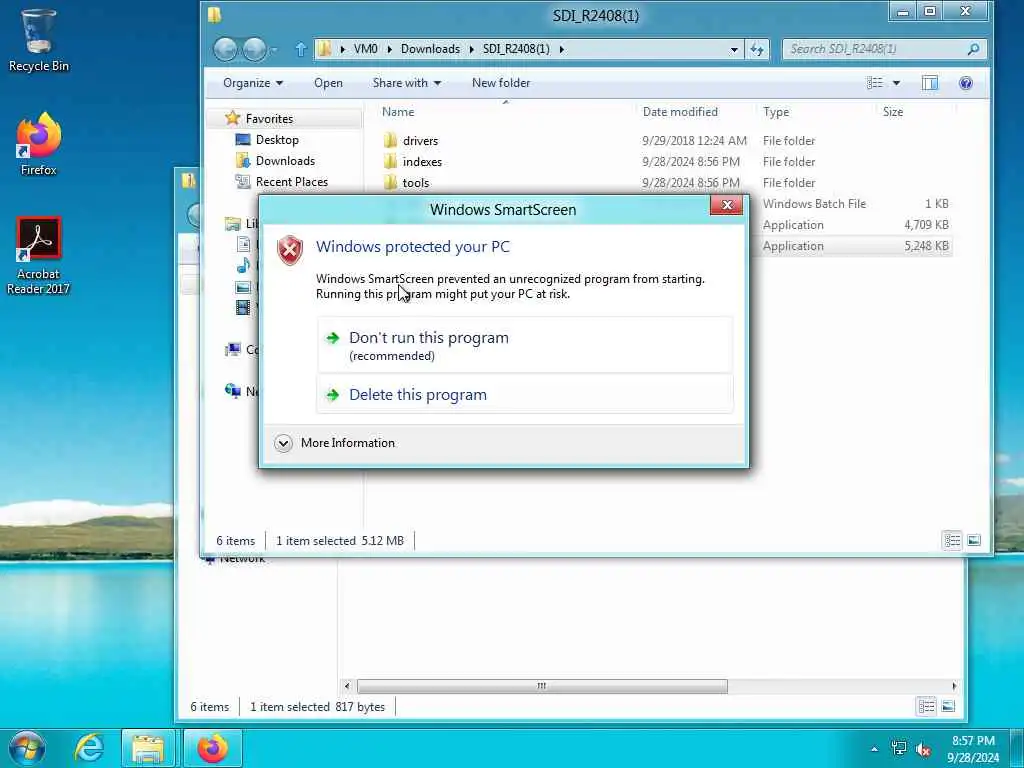Open Explorer help question mark icon
The width and height of the screenshot is (1024, 768).
tap(966, 82)
